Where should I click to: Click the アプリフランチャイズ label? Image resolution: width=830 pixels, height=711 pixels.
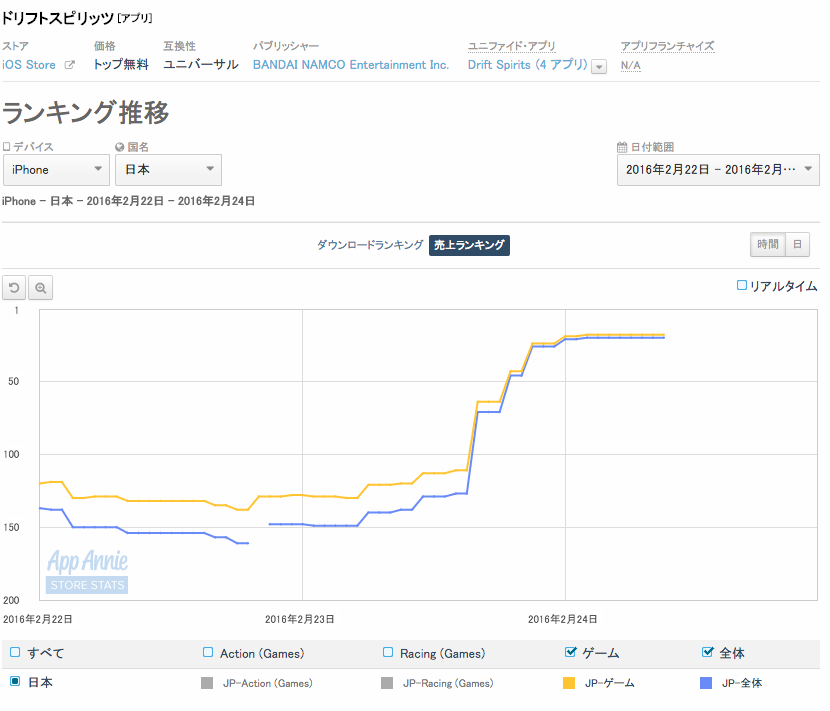tap(667, 46)
